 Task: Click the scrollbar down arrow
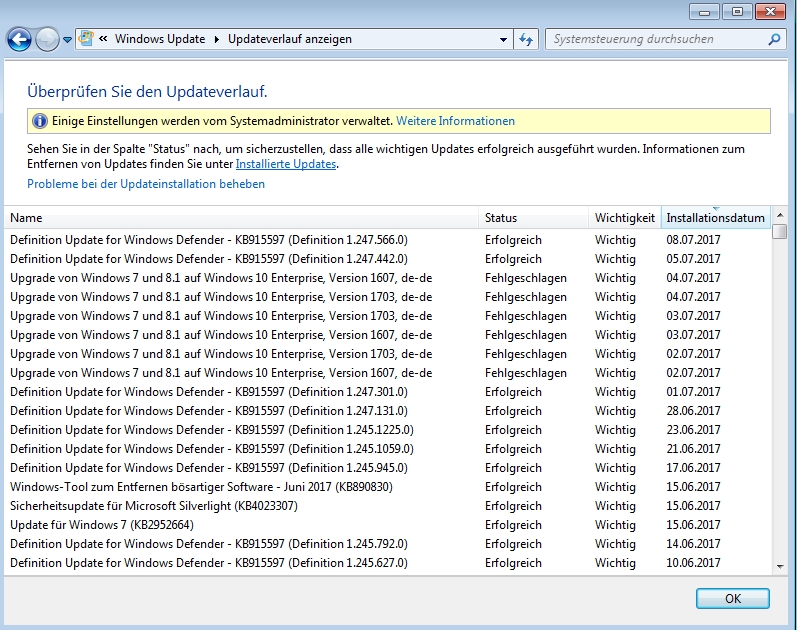[780, 566]
